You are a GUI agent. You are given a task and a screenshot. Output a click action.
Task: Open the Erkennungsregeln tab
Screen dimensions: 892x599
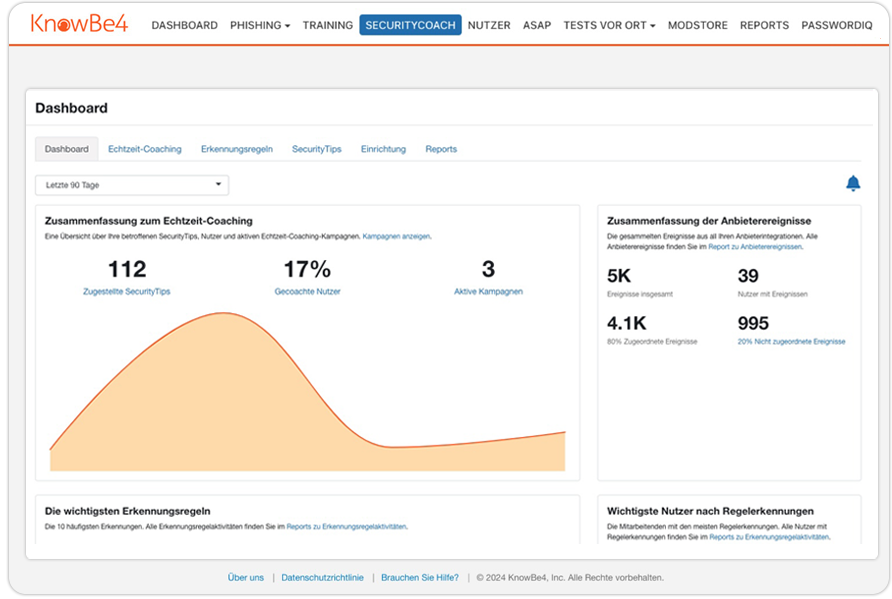(234, 148)
